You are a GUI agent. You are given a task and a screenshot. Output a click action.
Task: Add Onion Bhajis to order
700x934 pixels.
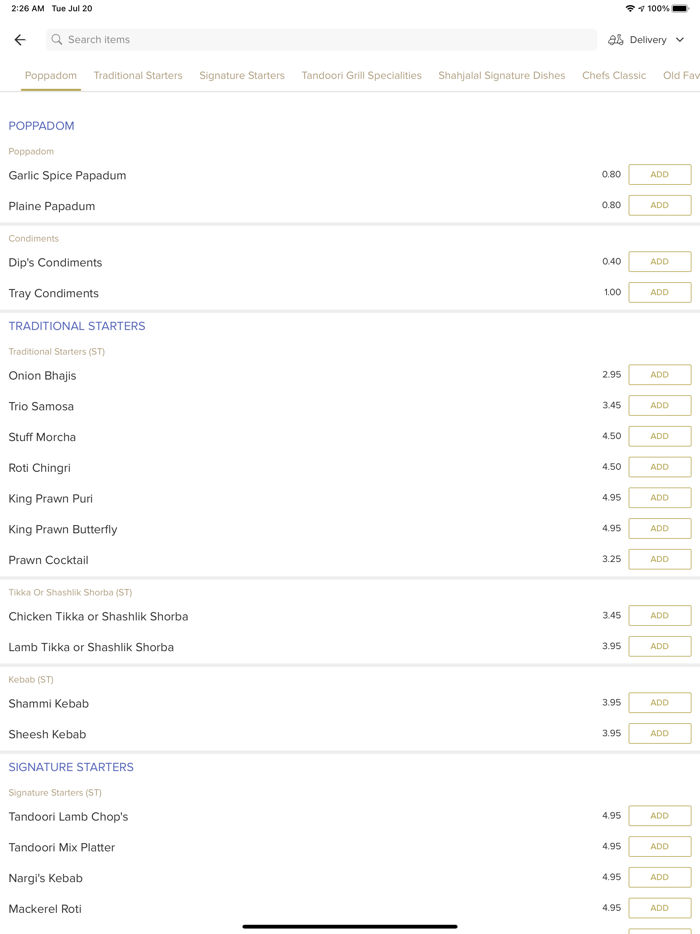[659, 375]
